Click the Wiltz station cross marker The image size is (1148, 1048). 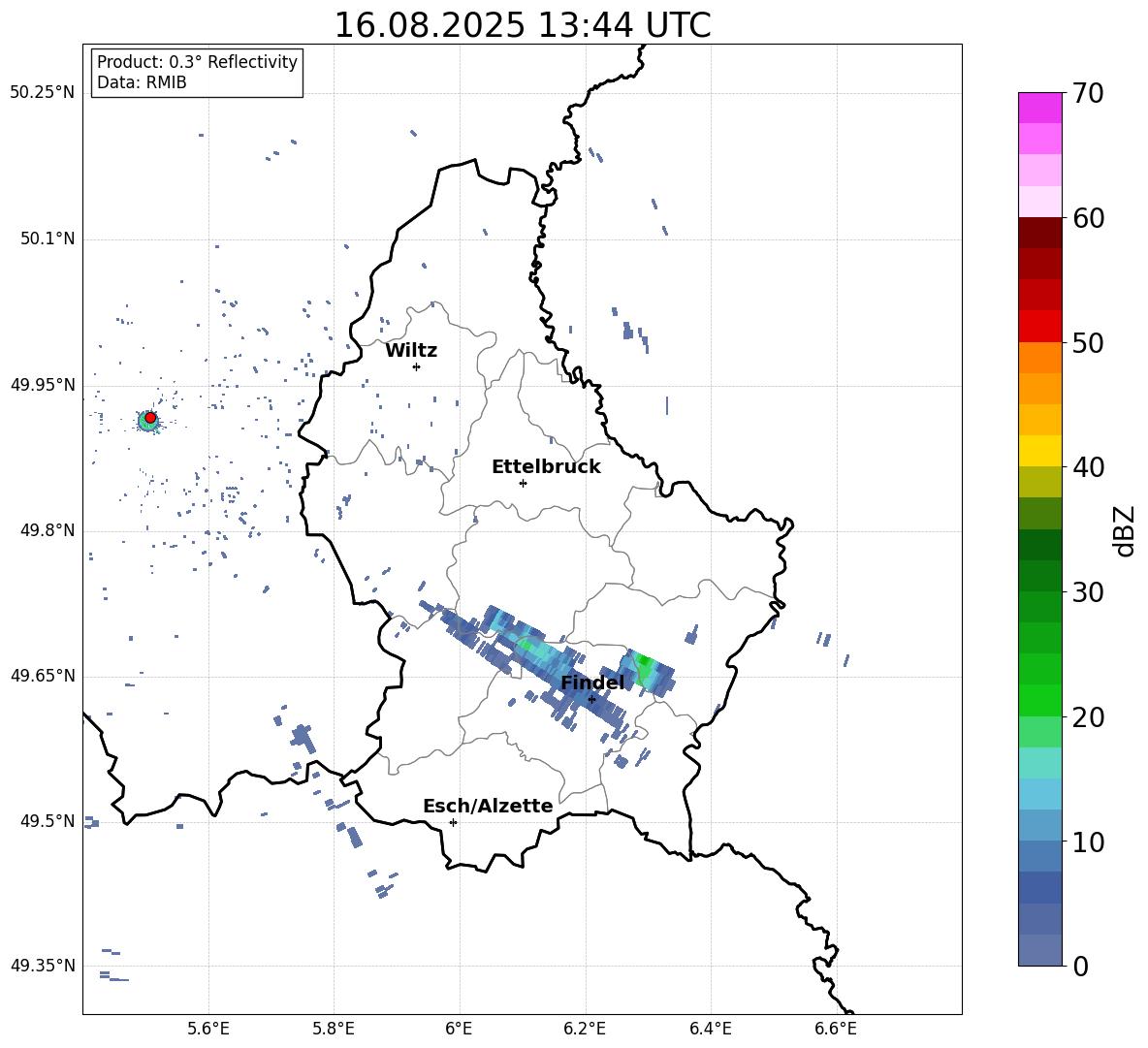(x=416, y=366)
